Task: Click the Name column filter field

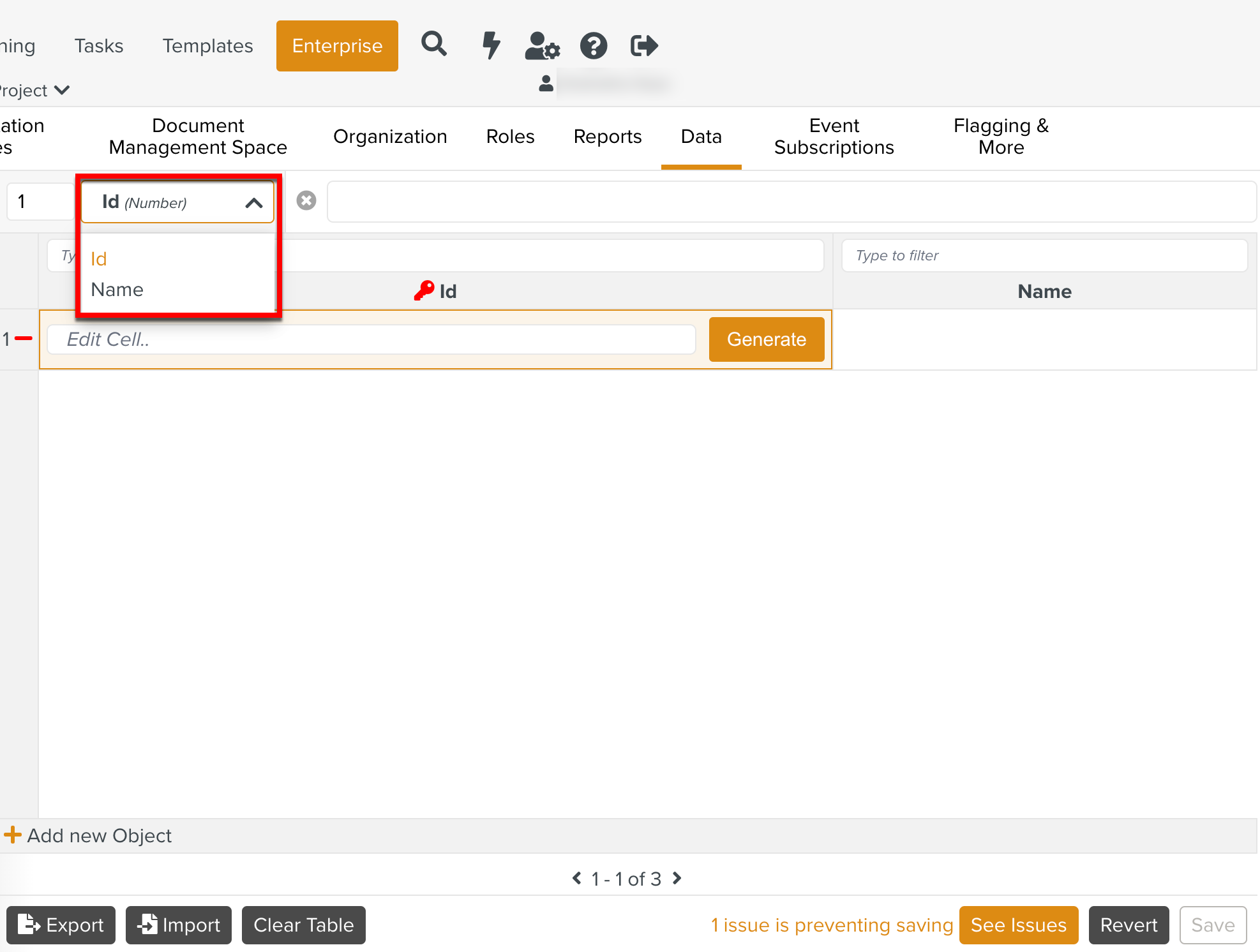Action: (x=1044, y=256)
